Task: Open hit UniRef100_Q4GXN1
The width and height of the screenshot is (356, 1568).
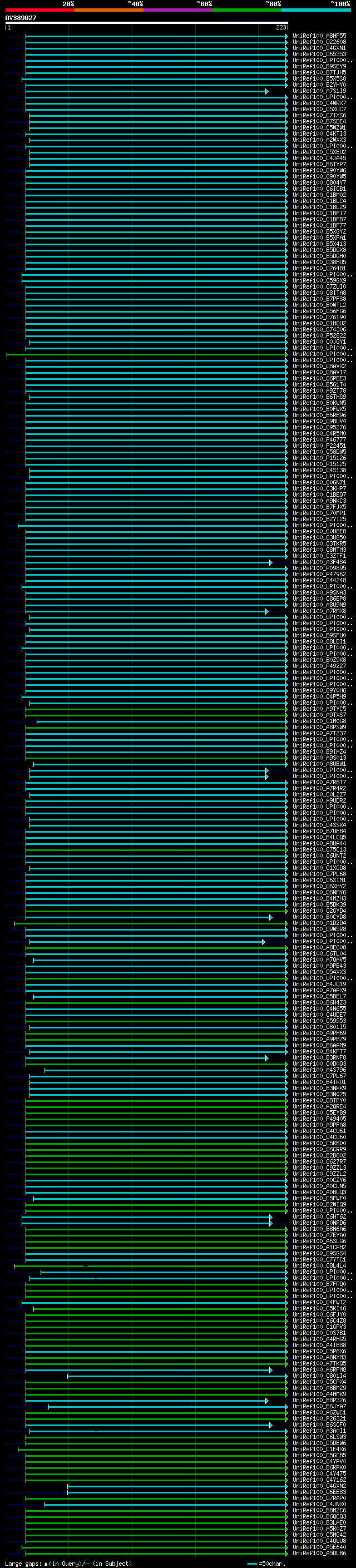Action: click(319, 48)
